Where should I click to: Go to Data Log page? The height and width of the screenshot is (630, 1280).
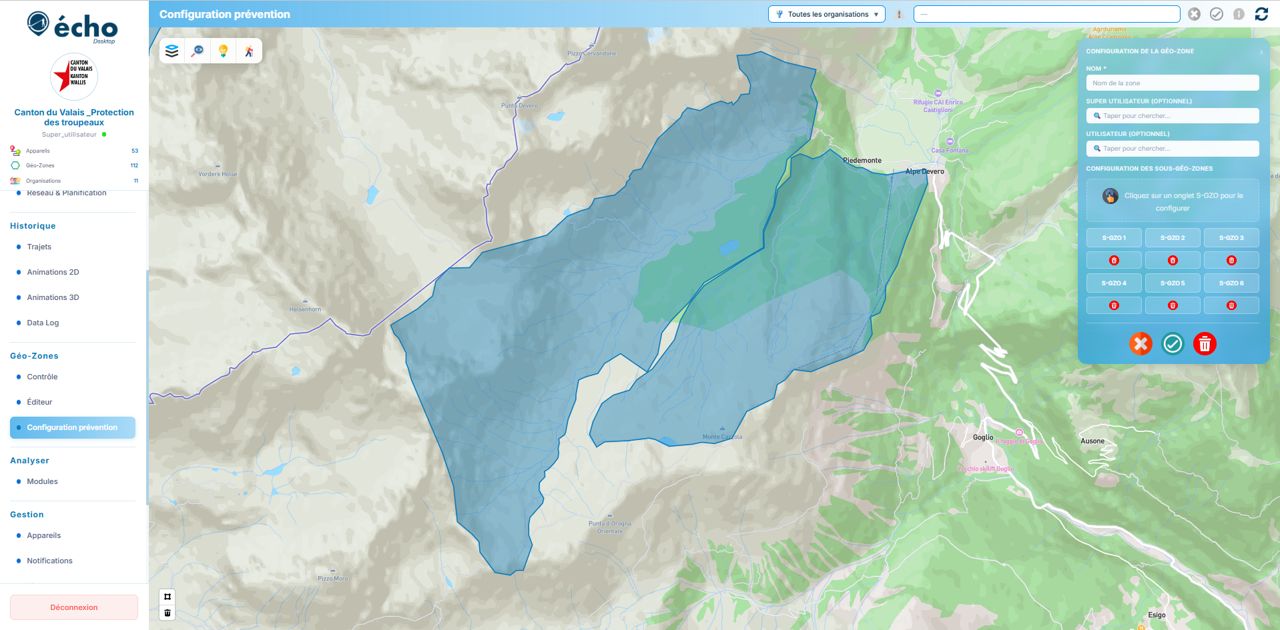43,323
